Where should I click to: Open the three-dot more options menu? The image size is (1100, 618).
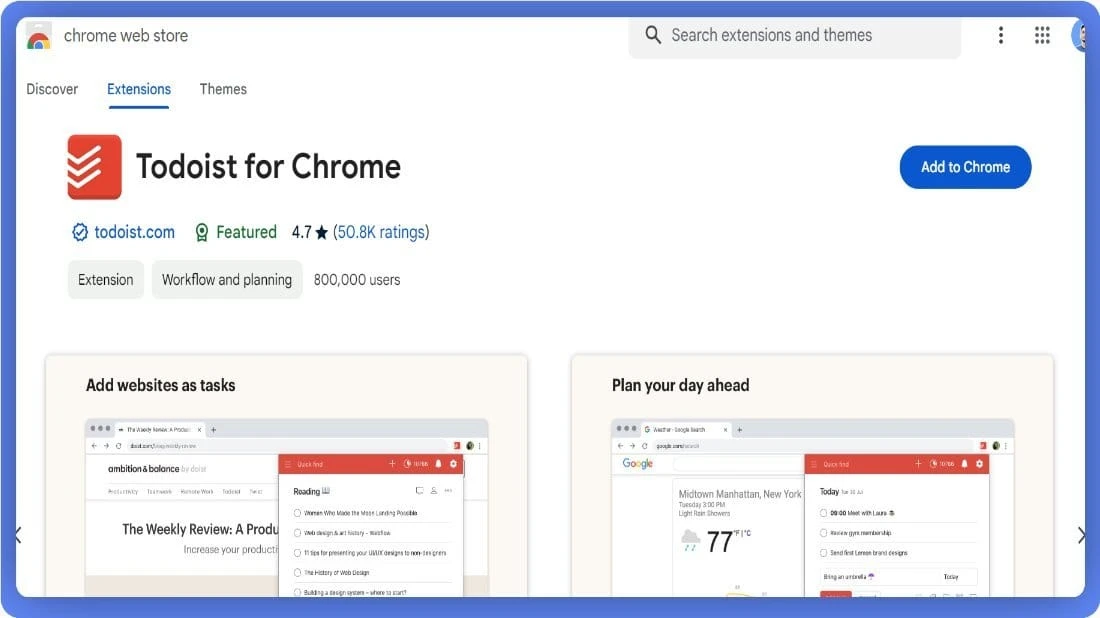[1000, 35]
